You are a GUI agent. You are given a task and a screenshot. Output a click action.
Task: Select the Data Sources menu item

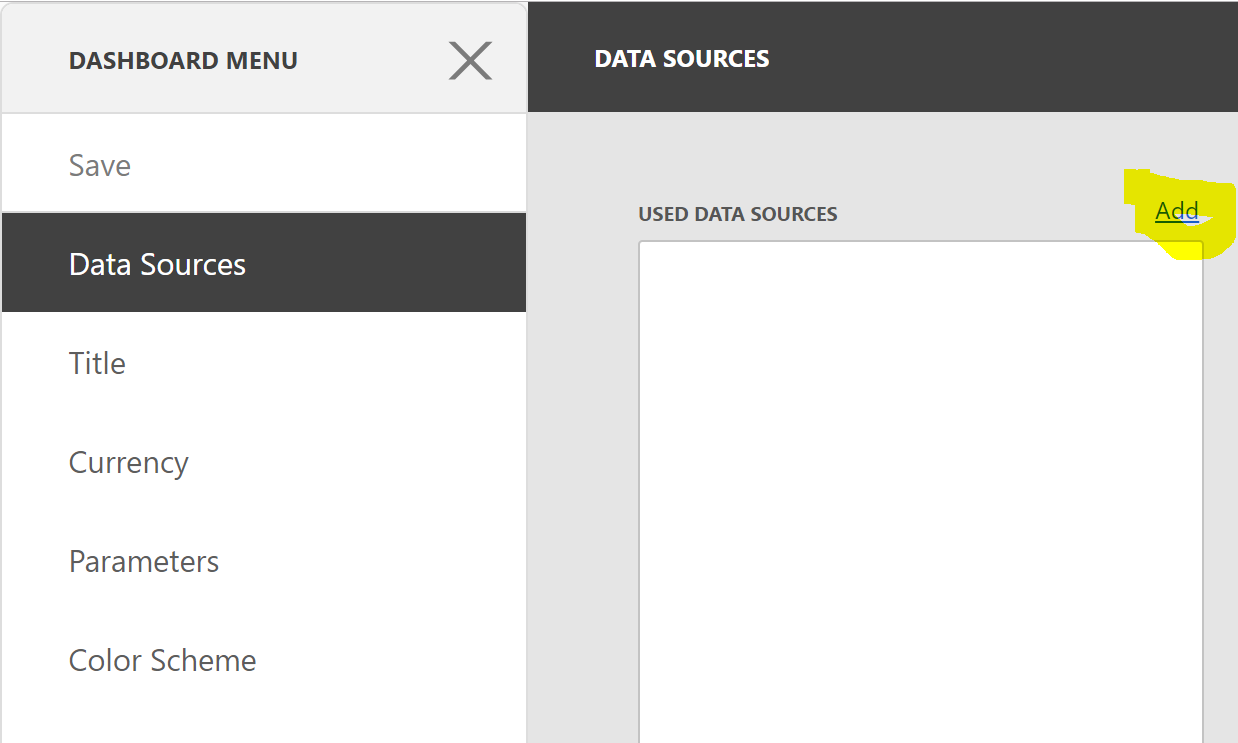coord(158,265)
